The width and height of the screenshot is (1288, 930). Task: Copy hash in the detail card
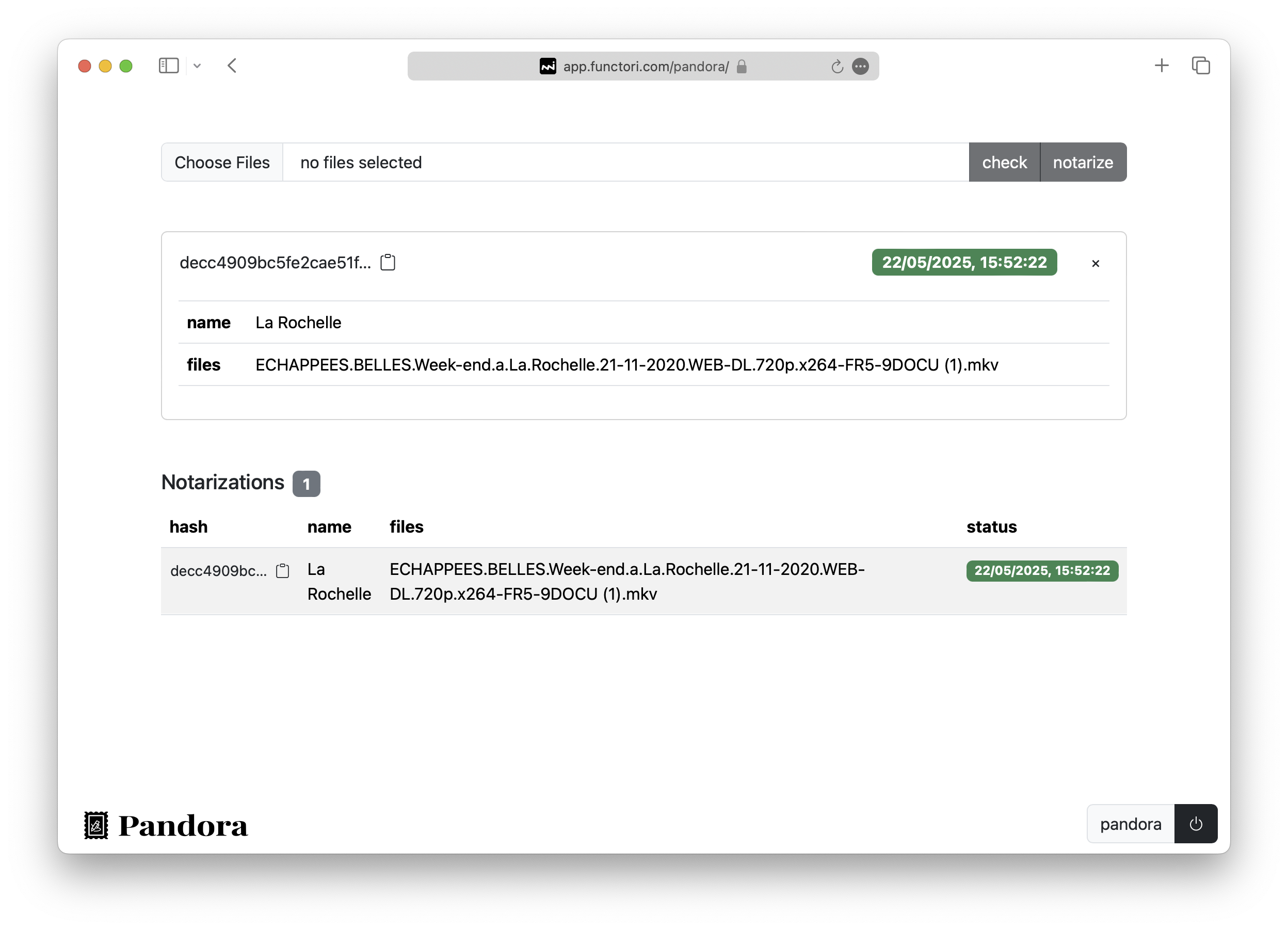tap(388, 263)
